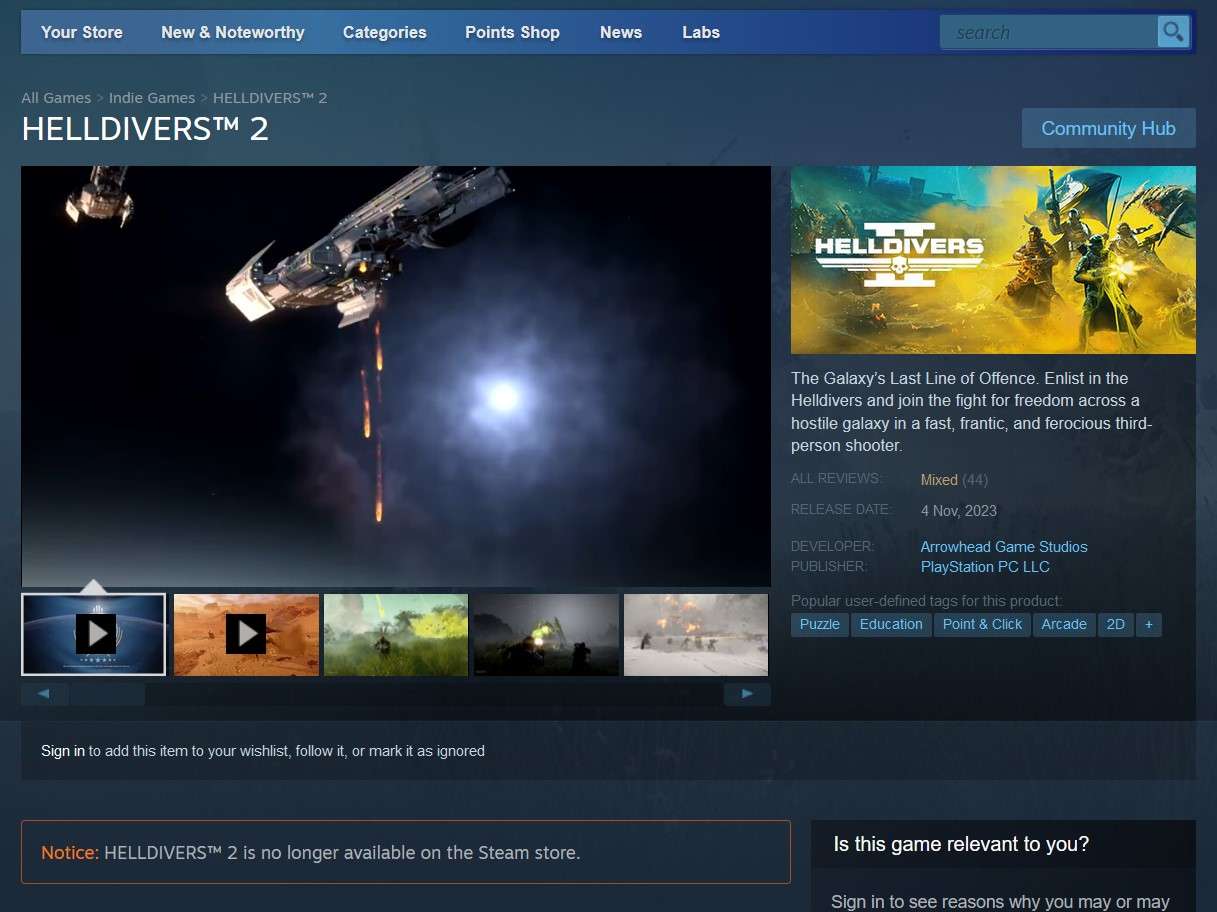Screen dimensions: 1217x912
Task: Click the HELLDIVERS 2 breadcrumb link
Action: 270,98
